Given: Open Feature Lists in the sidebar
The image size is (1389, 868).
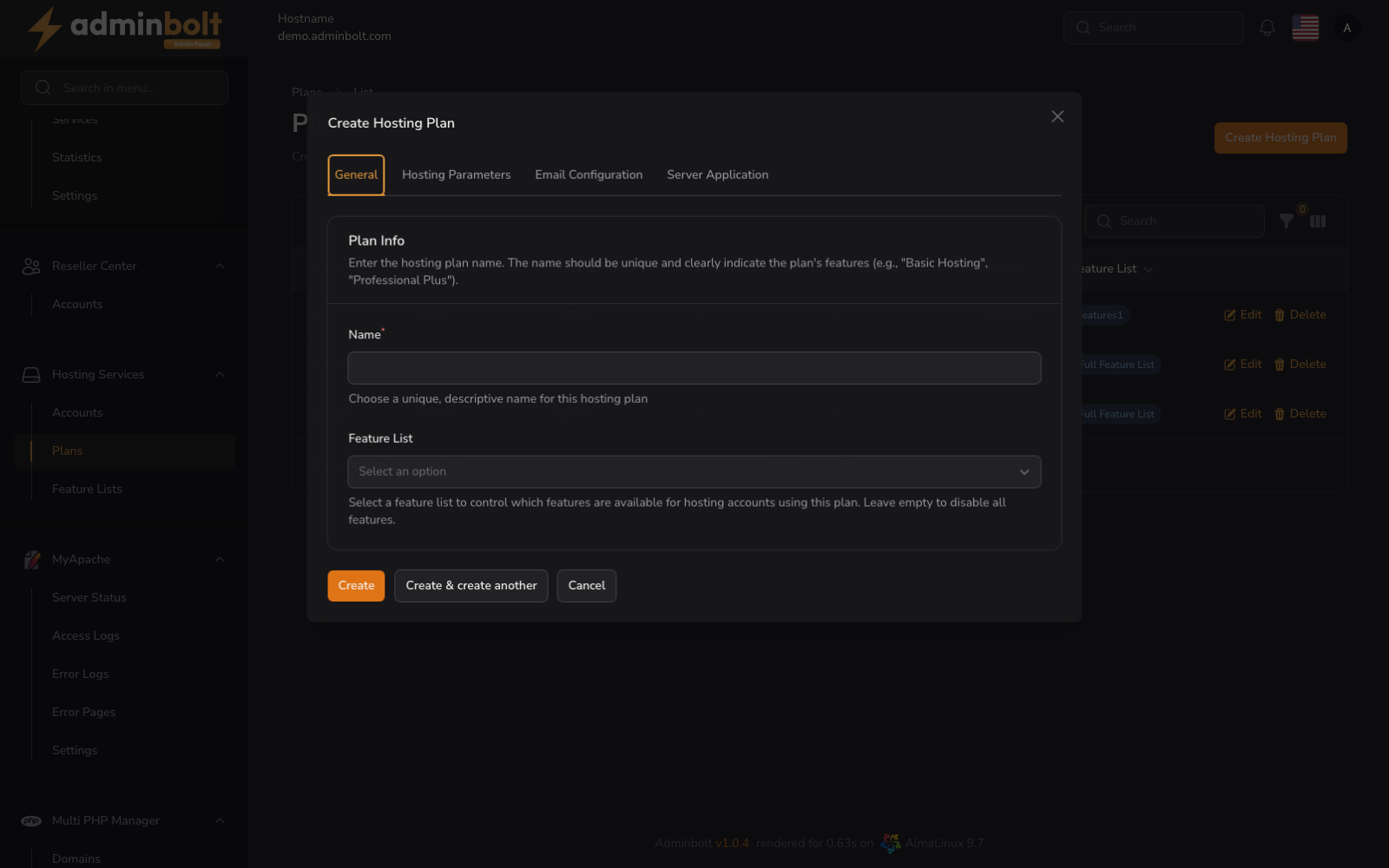Looking at the screenshot, I should click(87, 489).
